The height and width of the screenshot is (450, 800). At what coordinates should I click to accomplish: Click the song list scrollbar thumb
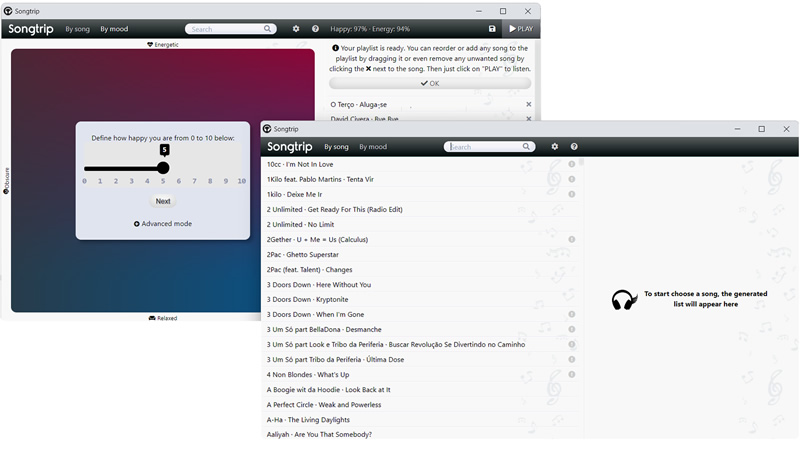581,162
